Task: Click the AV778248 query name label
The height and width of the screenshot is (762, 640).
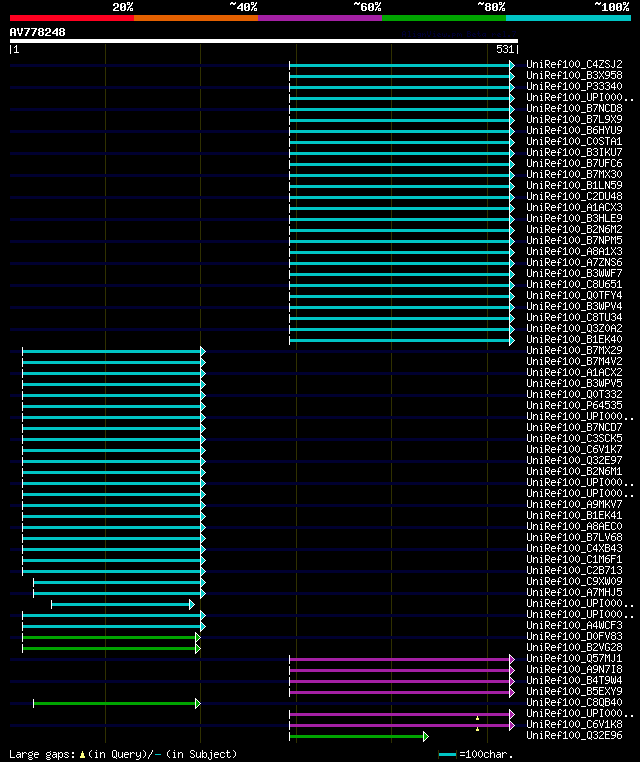Action: [37, 32]
